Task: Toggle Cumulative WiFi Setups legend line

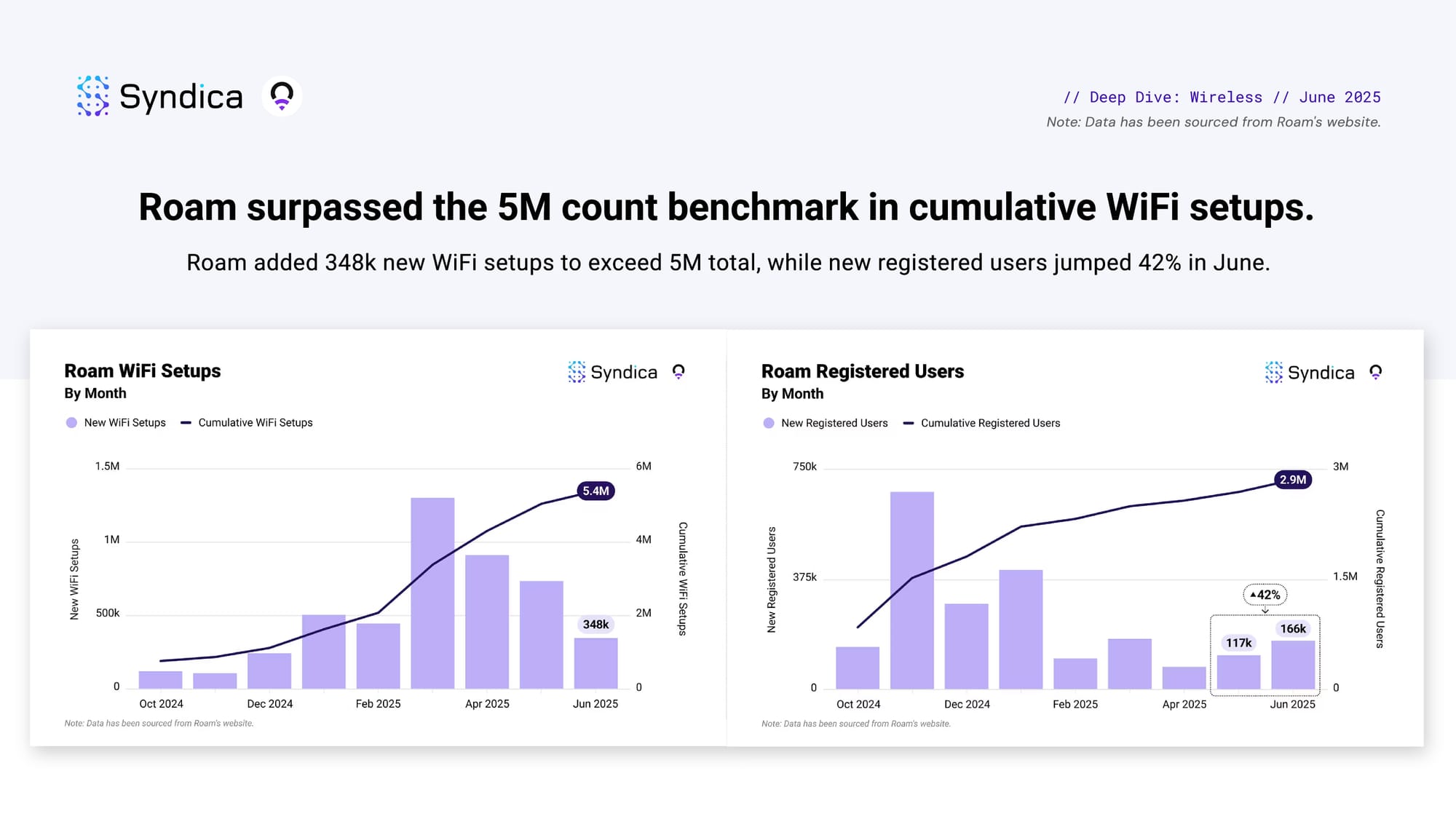Action: [x=247, y=423]
